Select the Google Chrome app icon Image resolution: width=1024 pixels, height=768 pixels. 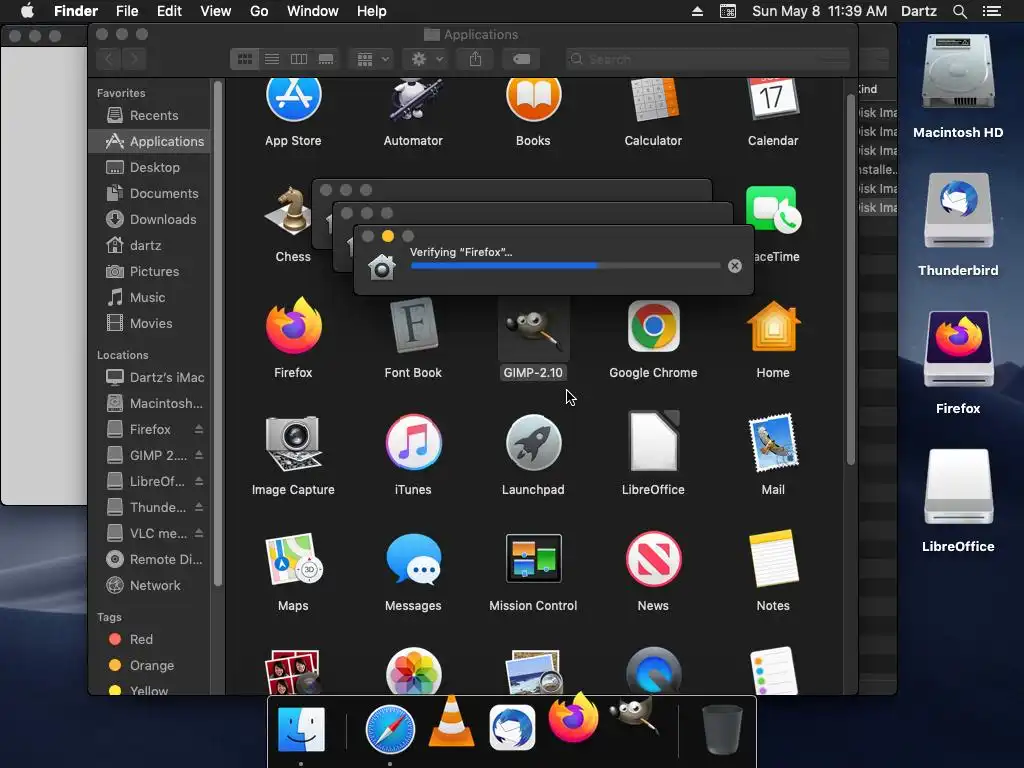pos(653,326)
